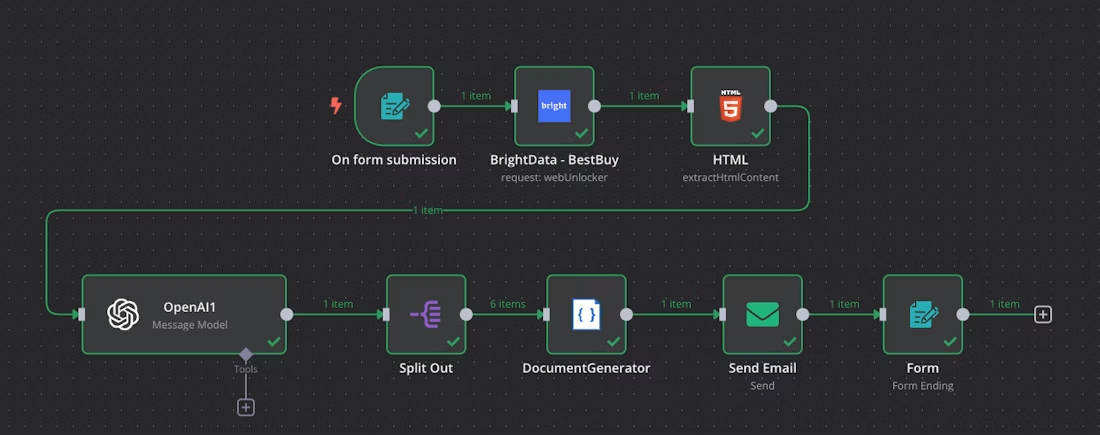Click "1 item" label between Send Email and Form
Image resolution: width=1100 pixels, height=435 pixels.
pos(844,304)
